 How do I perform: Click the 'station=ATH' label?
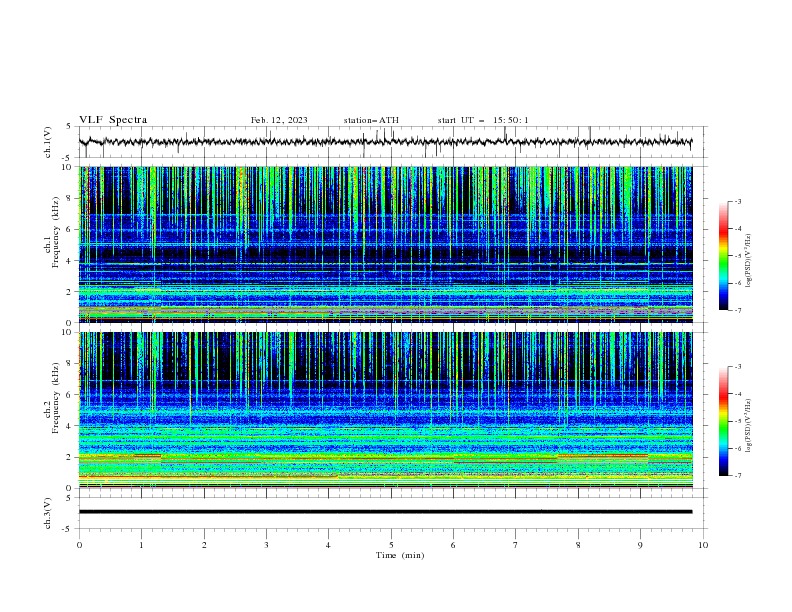371,120
